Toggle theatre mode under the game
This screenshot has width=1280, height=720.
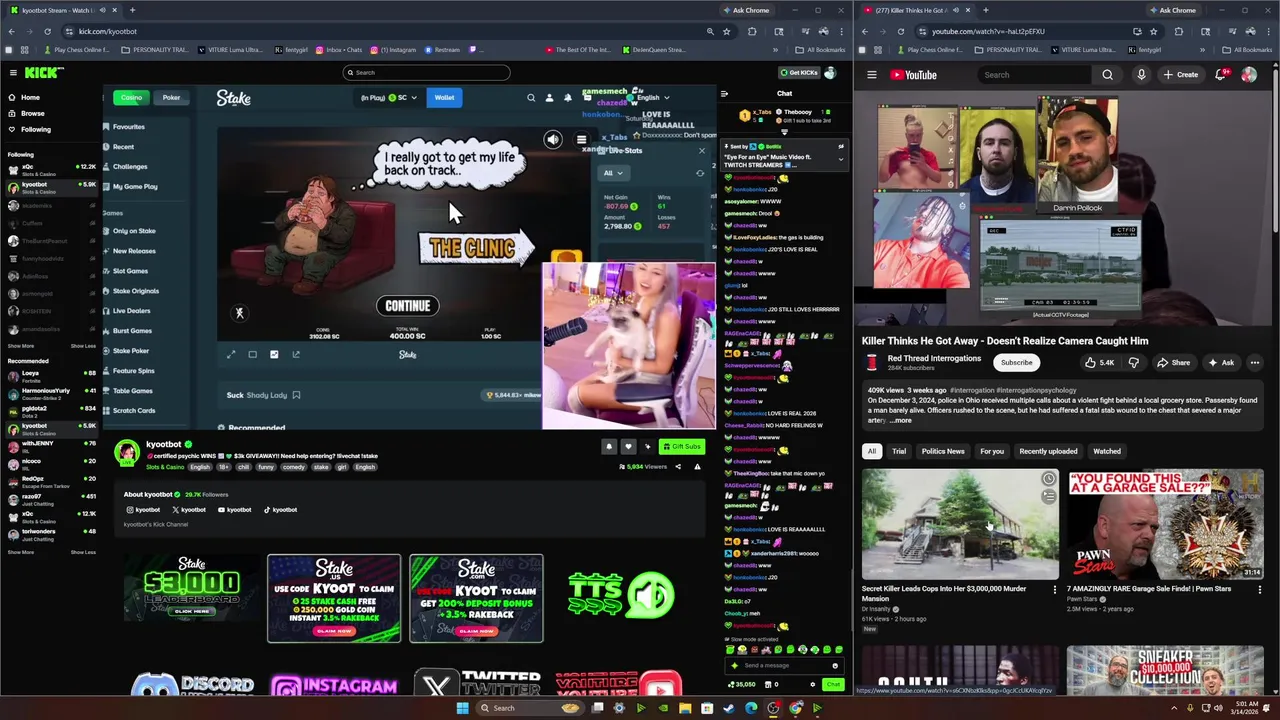pyautogui.click(x=252, y=354)
